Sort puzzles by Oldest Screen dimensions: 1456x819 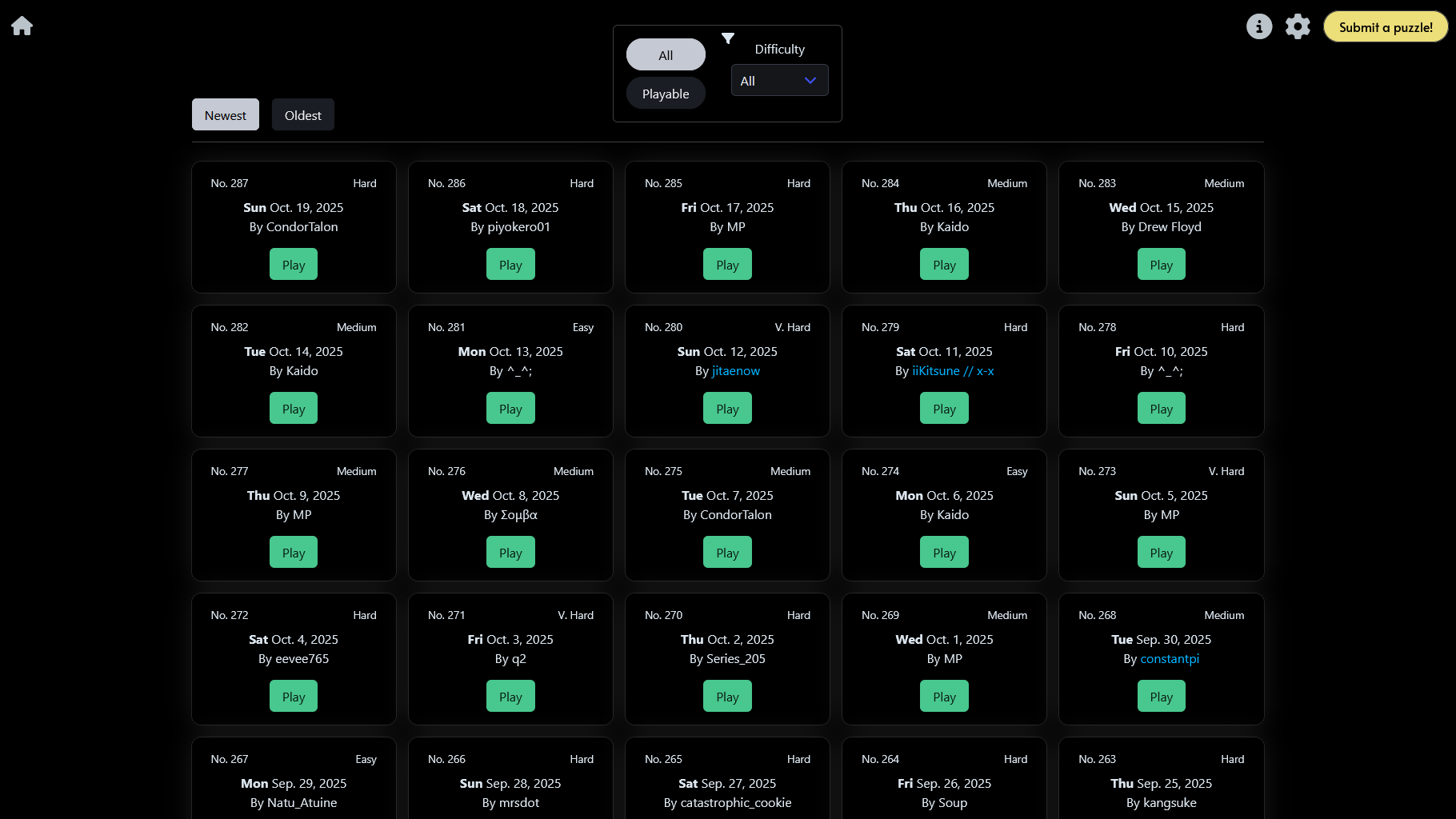coord(302,115)
